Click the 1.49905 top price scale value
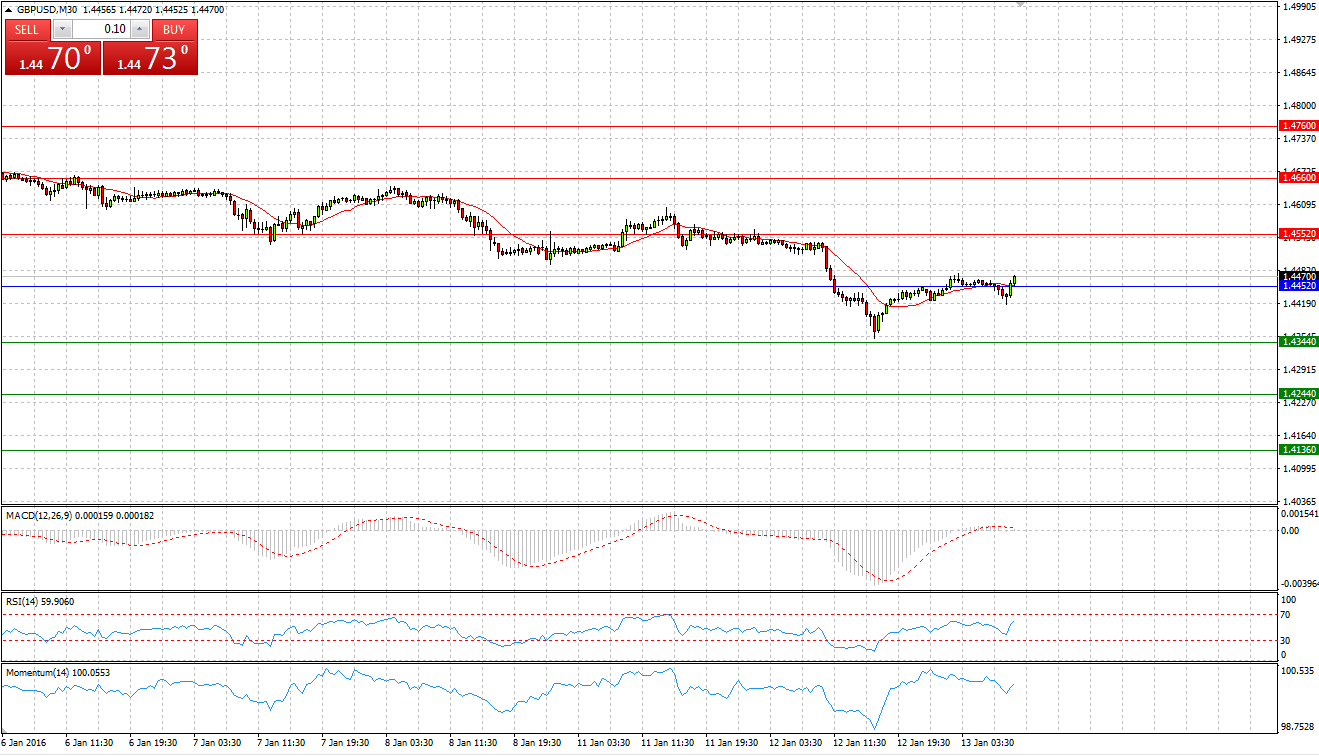The width and height of the screenshot is (1319, 756). (1300, 7)
